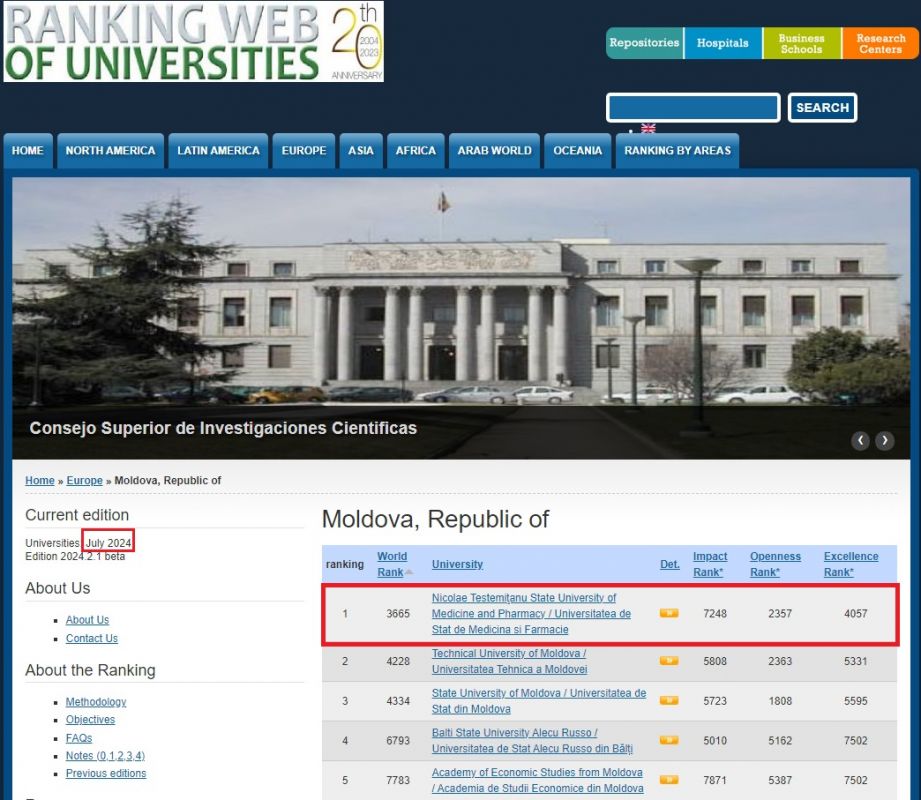Open details icon for Technical University of Moldova
The width and height of the screenshot is (921, 800).
coord(669,661)
